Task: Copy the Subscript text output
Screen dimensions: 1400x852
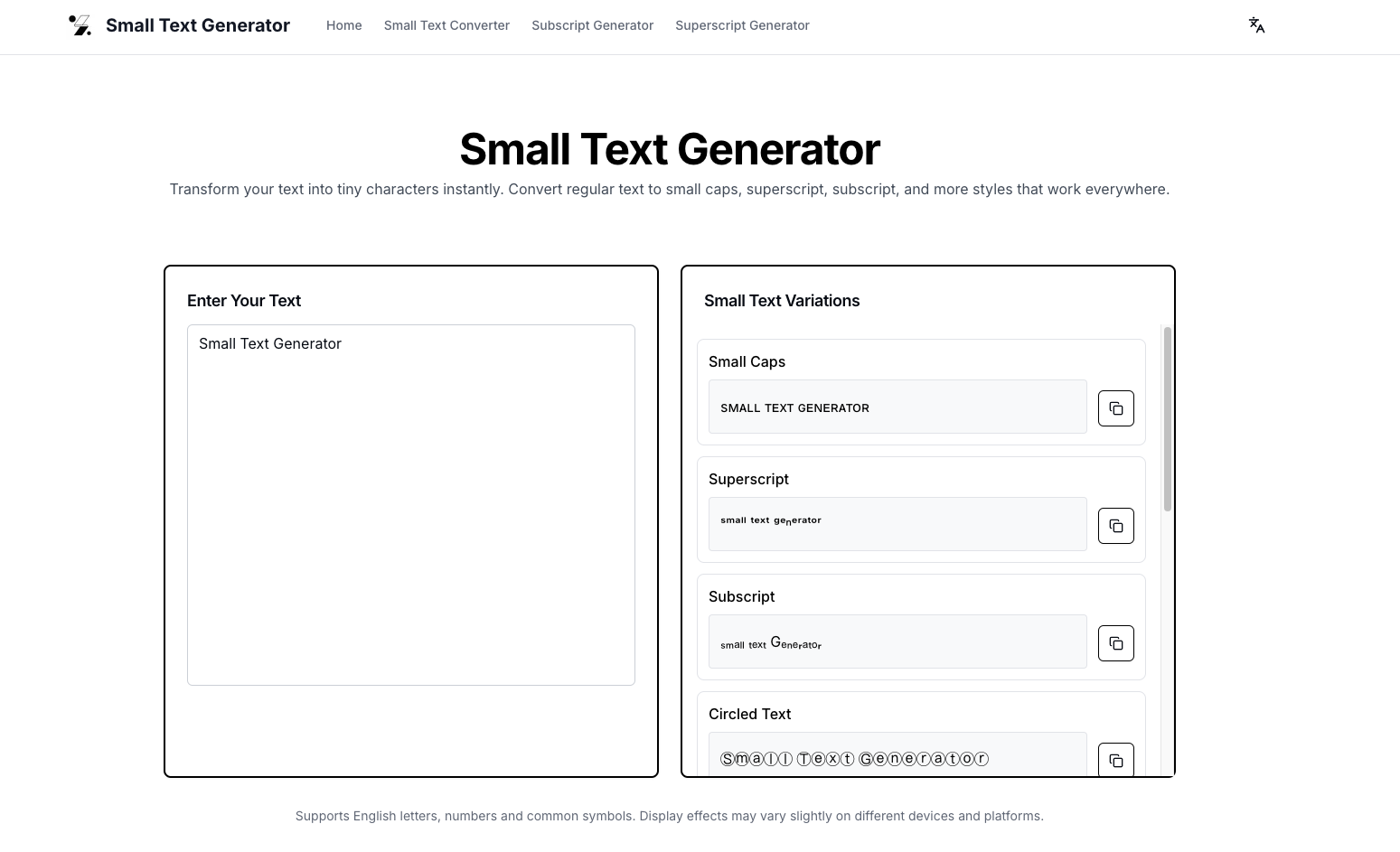Action: [x=1115, y=643]
